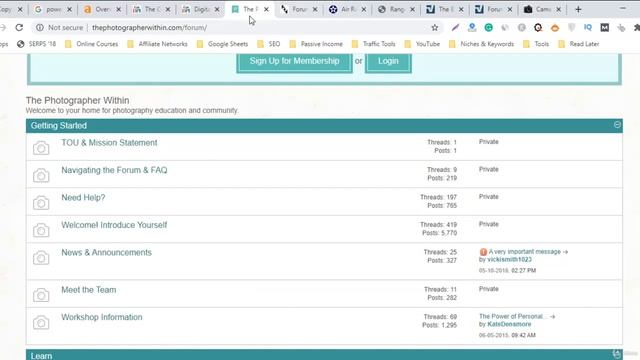Open the dark M extension icon
The height and width of the screenshot is (360, 640).
click(x=604, y=27)
